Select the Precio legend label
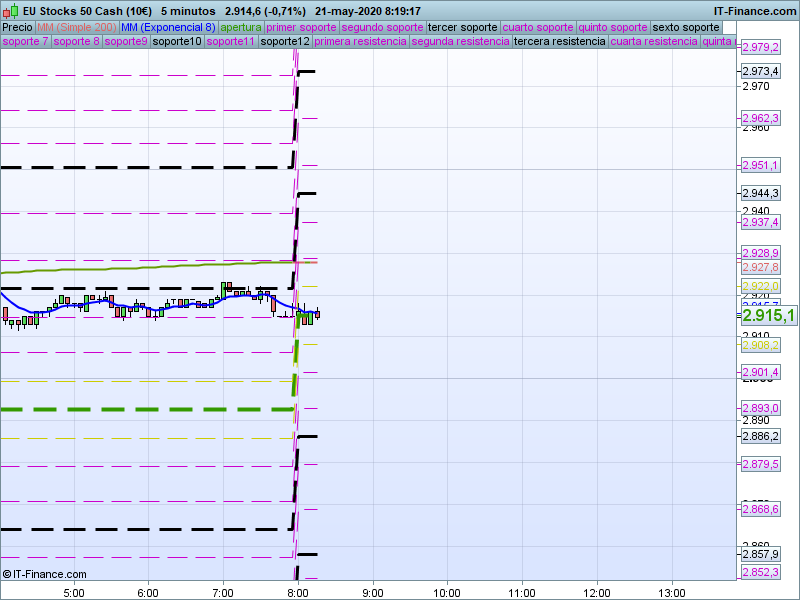 pyautogui.click(x=17, y=27)
